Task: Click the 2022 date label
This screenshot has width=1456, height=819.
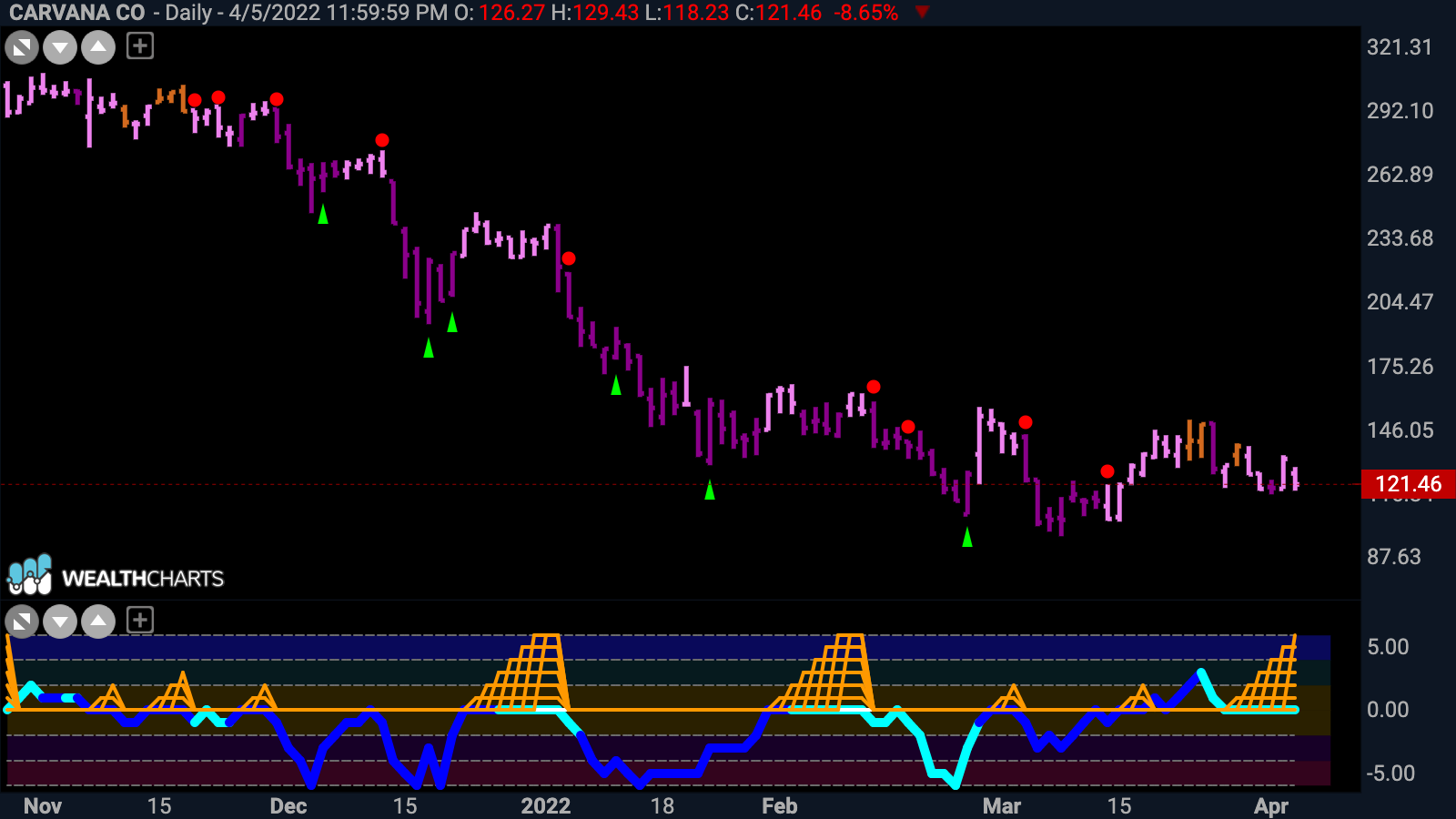Action: (x=545, y=806)
